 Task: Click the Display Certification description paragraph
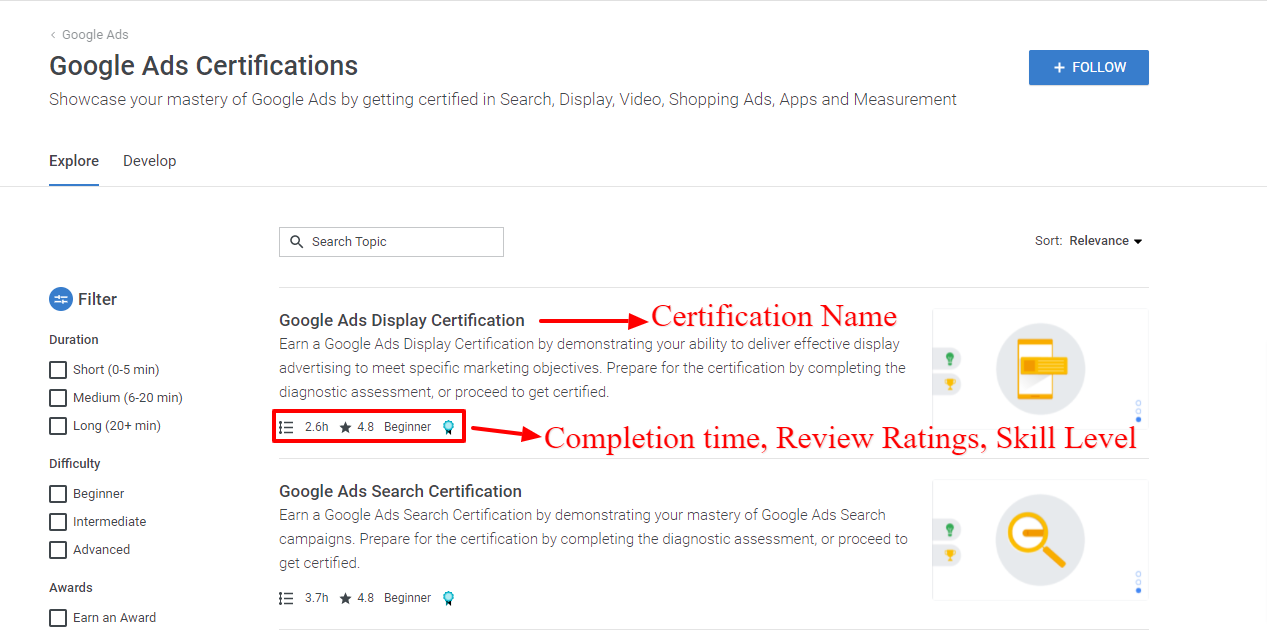pos(592,368)
